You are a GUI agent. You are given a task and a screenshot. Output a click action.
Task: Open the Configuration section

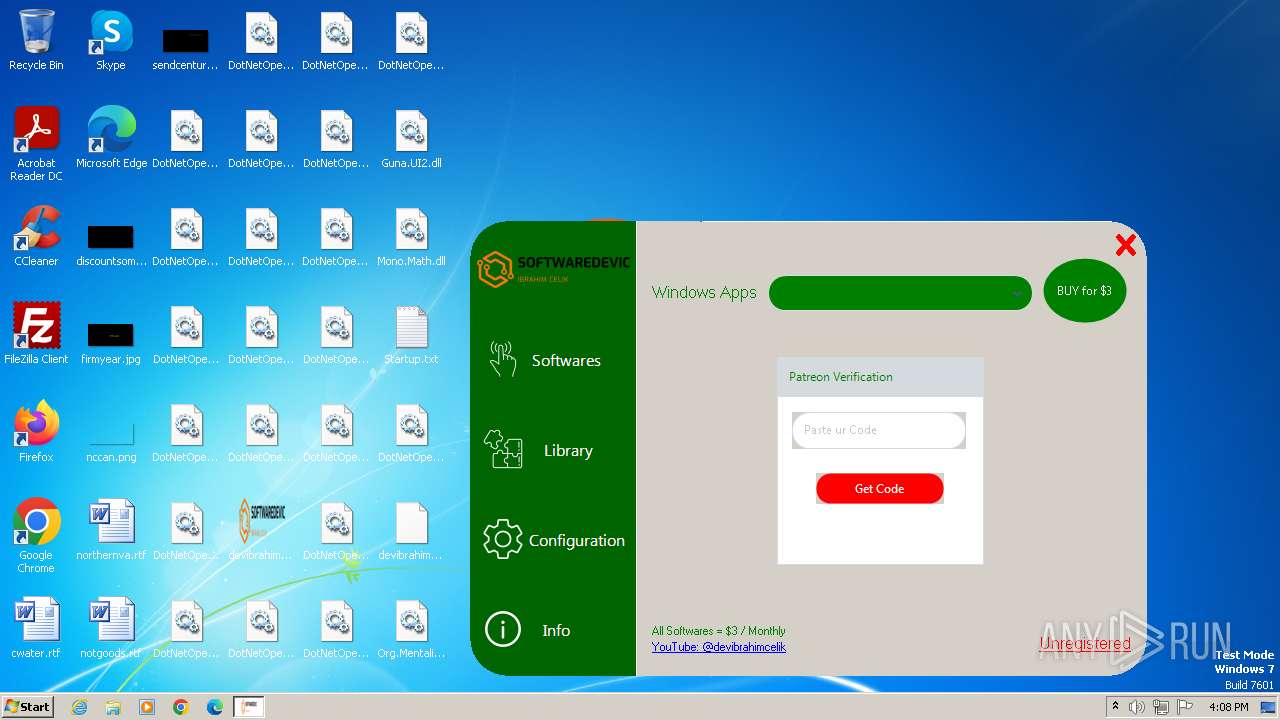[x=577, y=541]
